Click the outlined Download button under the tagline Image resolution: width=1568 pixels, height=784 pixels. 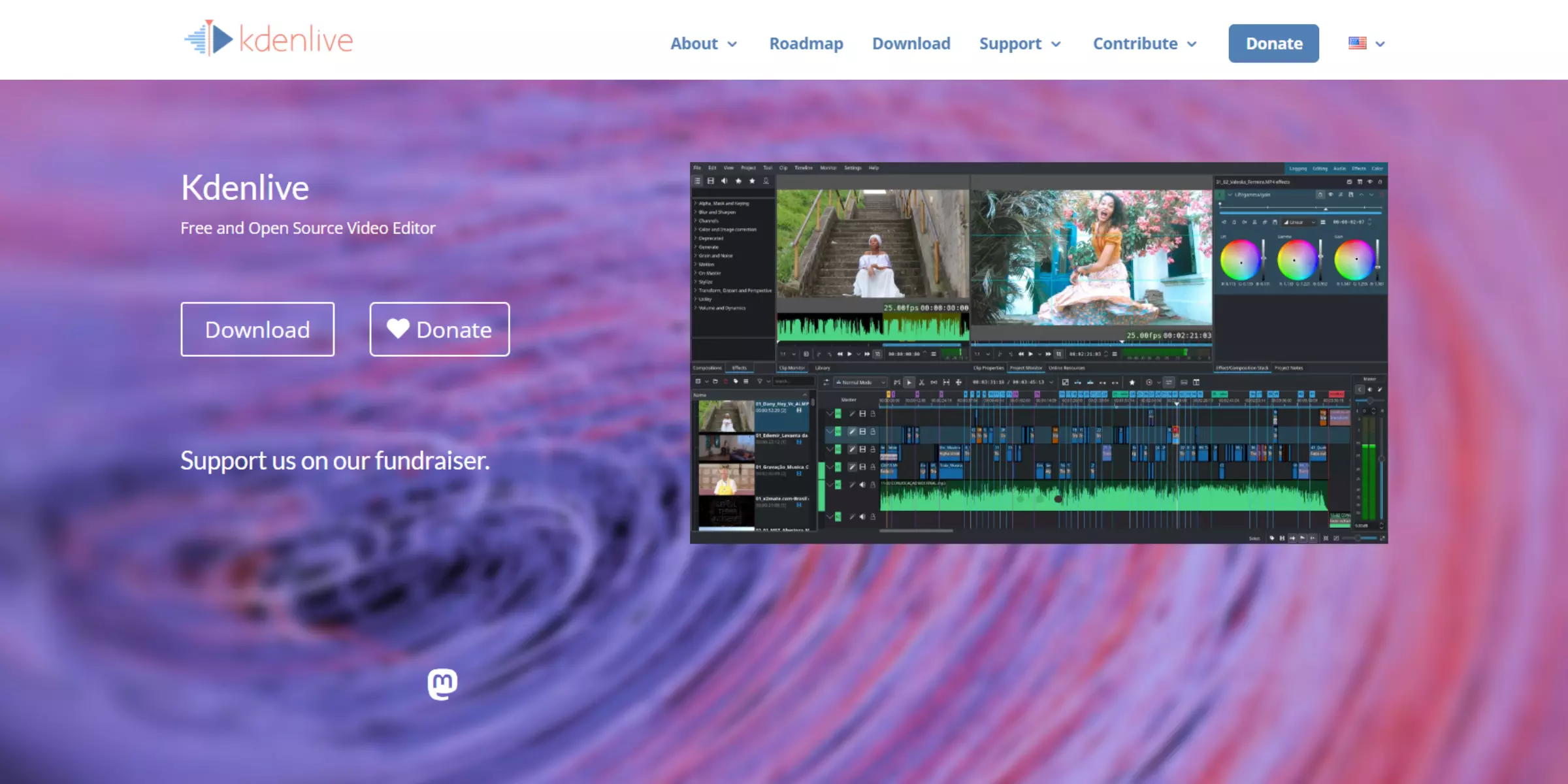257,329
